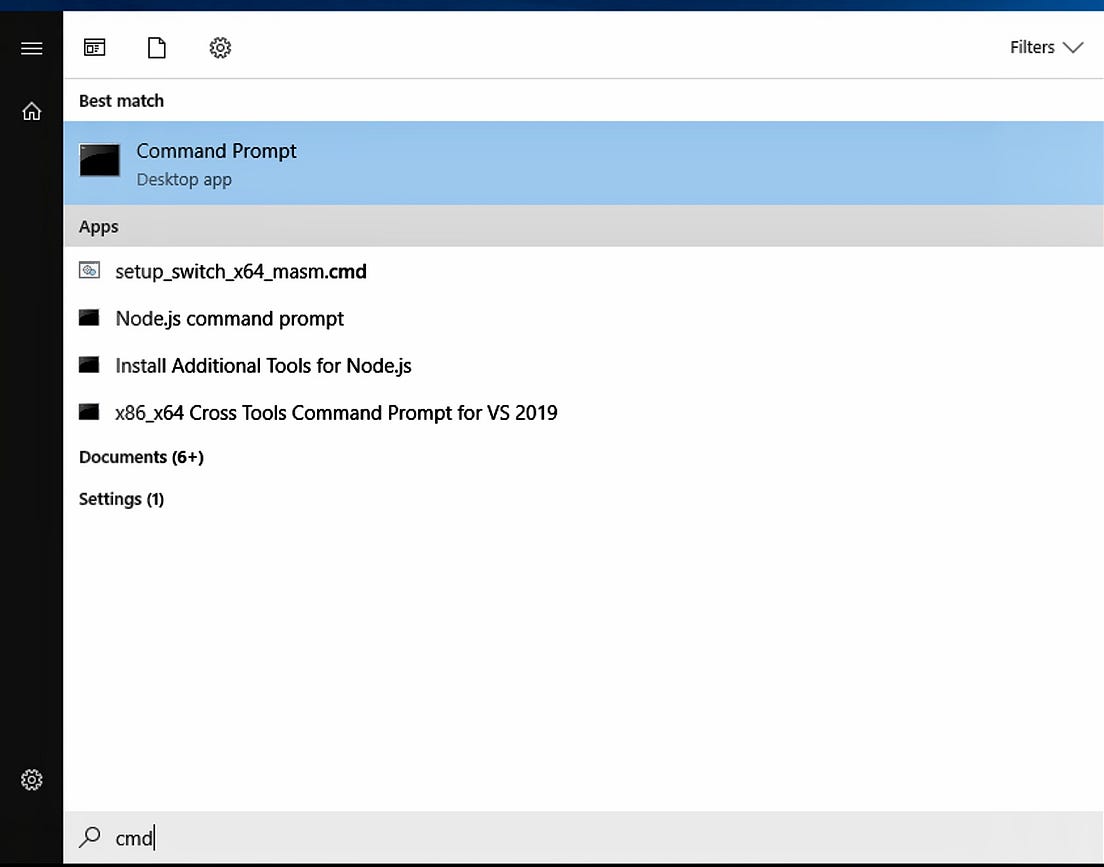Click the Command Prompt app thumbnail icon
The width and height of the screenshot is (1104, 867).
pyautogui.click(x=99, y=161)
